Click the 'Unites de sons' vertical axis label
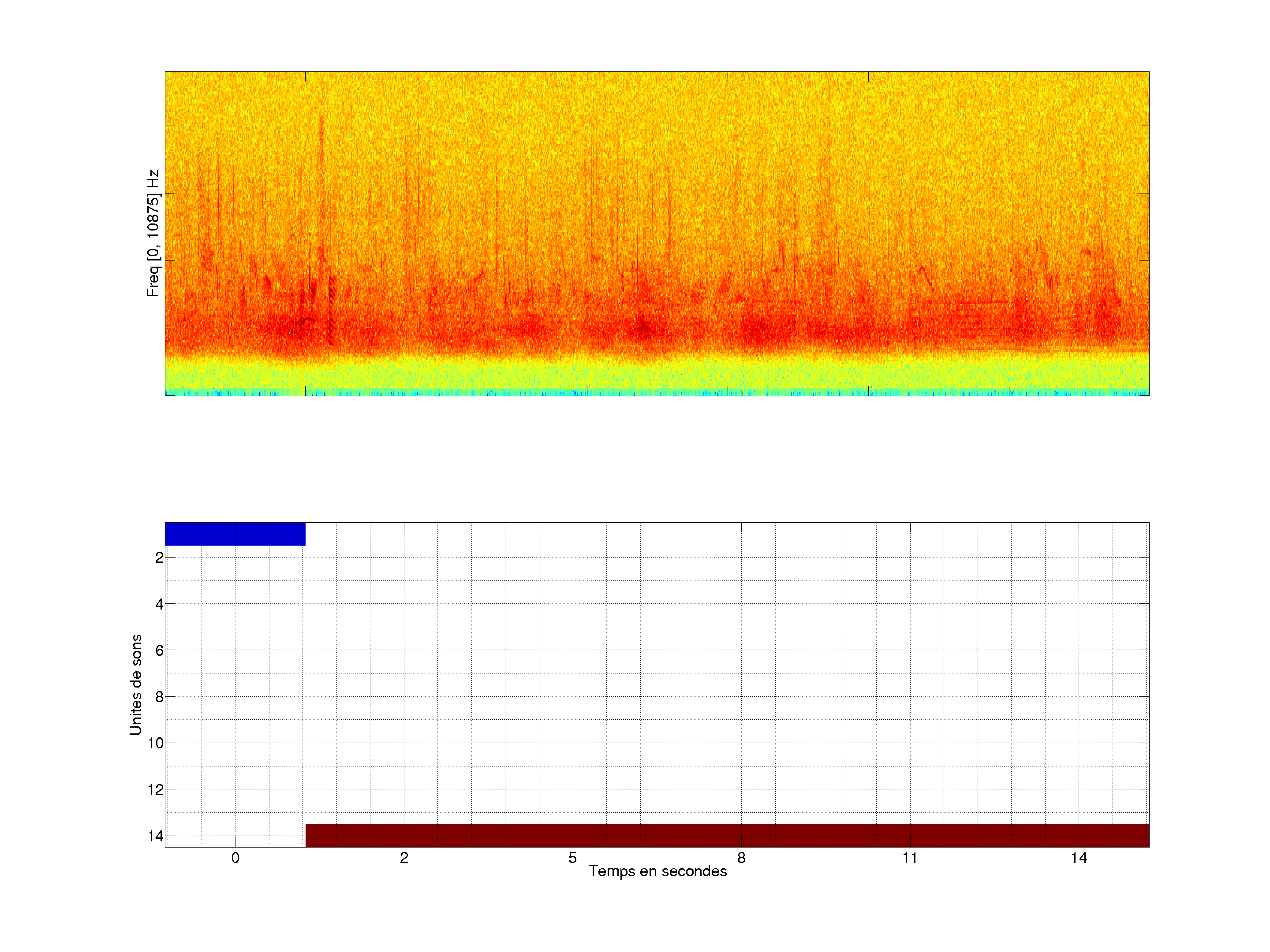The width and height of the screenshot is (1270, 952). coord(135,684)
